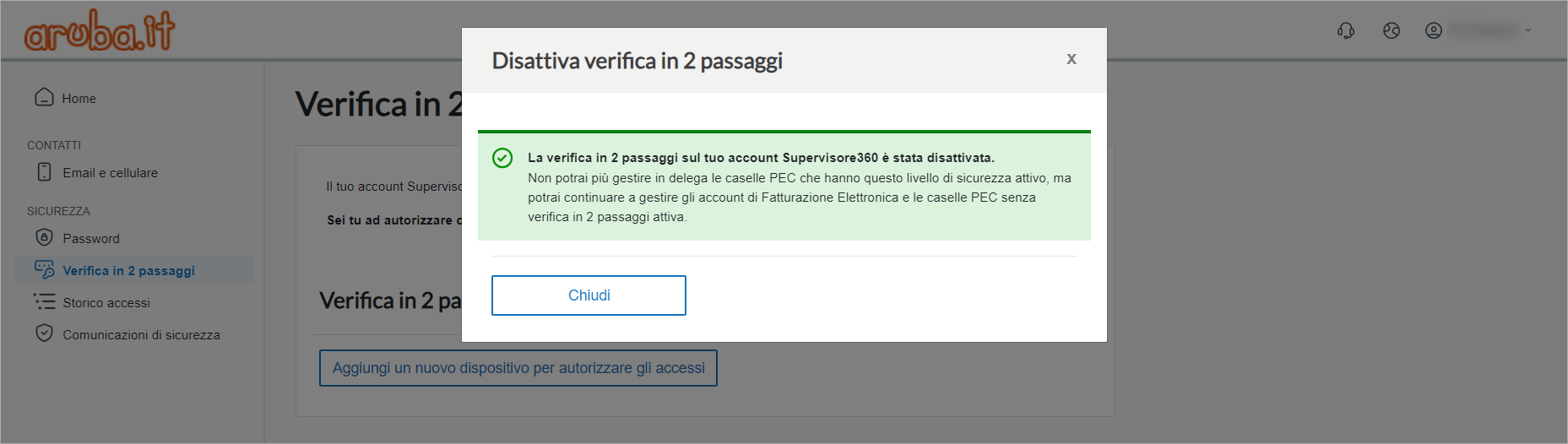The width and height of the screenshot is (1568, 444).
Task: Click the Storico accessi list icon
Action: (44, 301)
